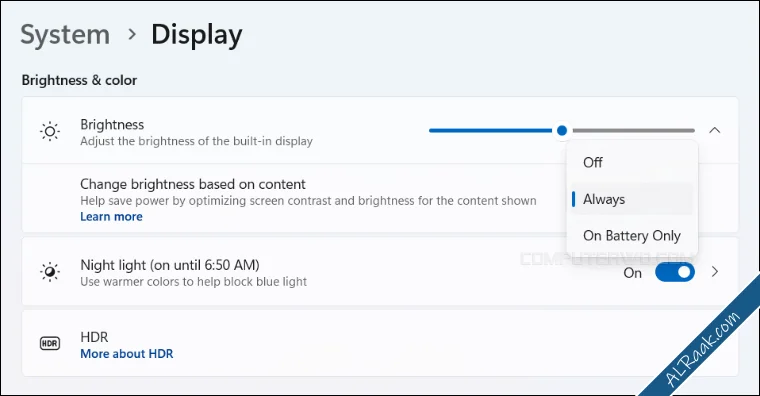Screen dimensions: 760x396
Task: Click the On label beside Night light switch
Action: coord(633,273)
